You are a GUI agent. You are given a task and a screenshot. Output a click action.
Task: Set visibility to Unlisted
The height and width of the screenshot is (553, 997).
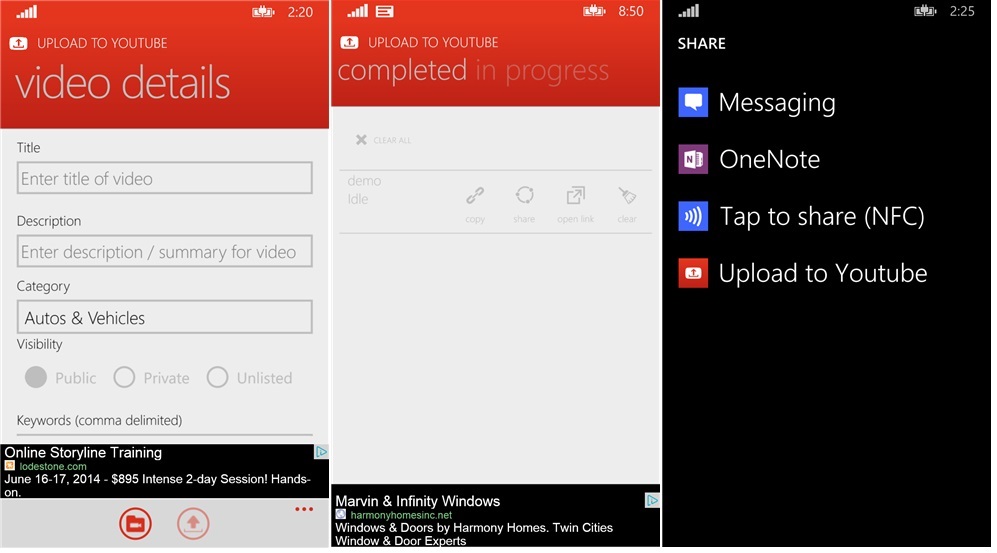217,378
